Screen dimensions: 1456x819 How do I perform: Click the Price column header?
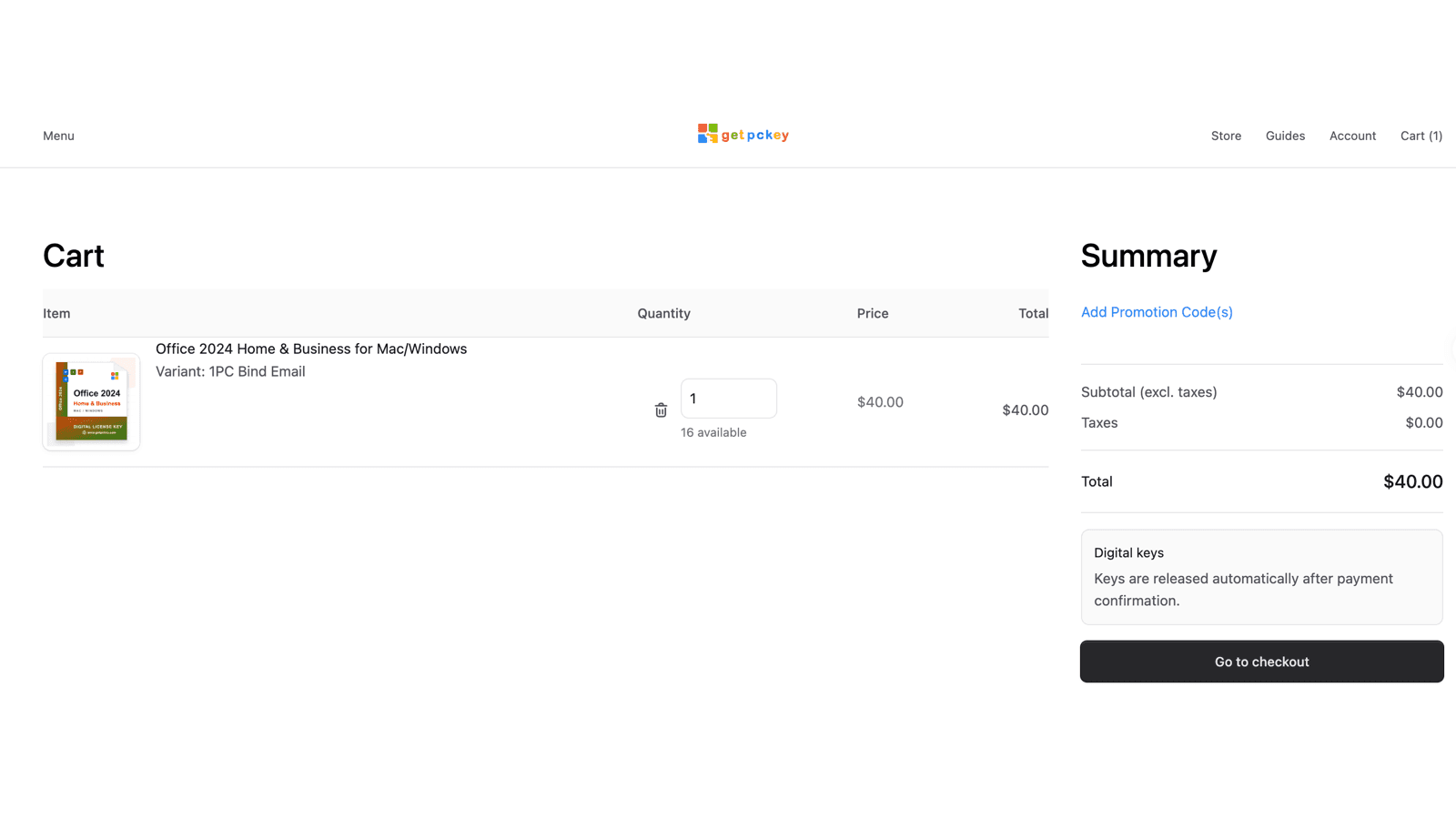point(872,313)
